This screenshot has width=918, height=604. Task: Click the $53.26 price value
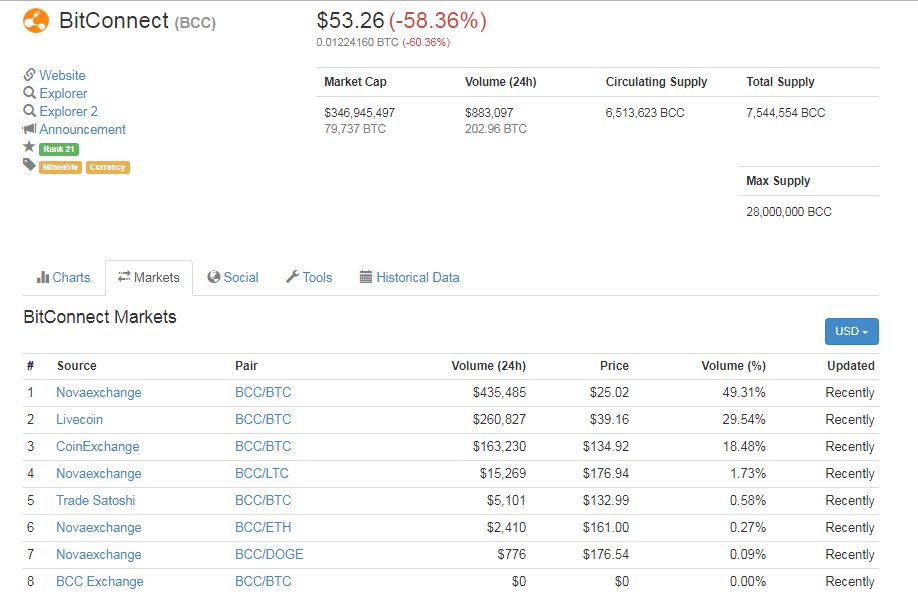(x=350, y=20)
